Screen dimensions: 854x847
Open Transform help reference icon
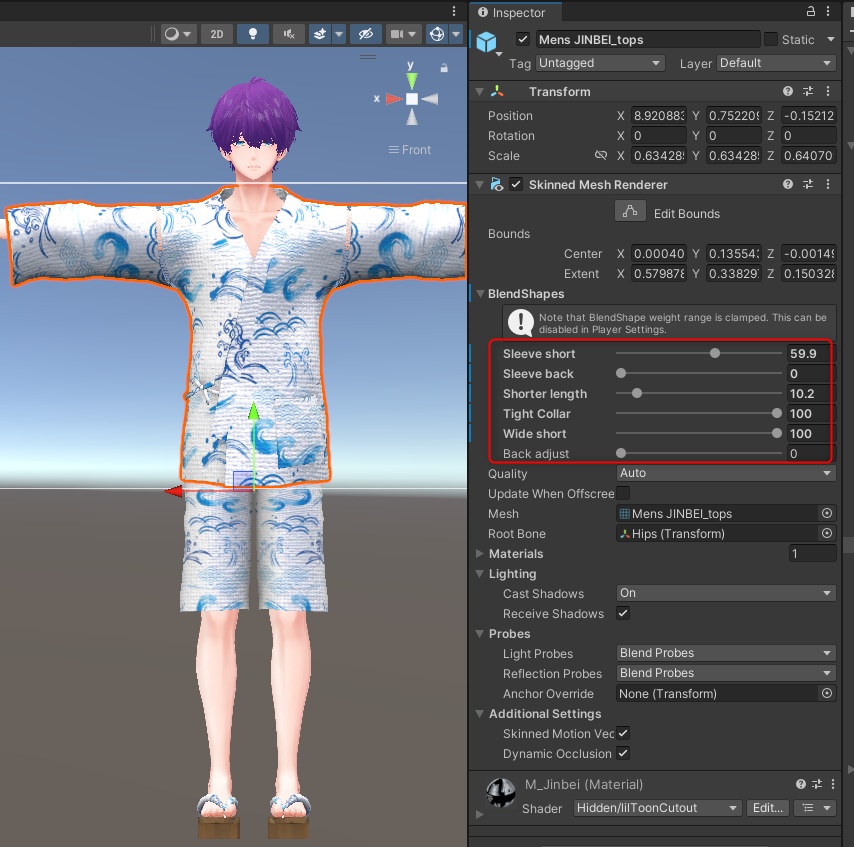click(788, 92)
